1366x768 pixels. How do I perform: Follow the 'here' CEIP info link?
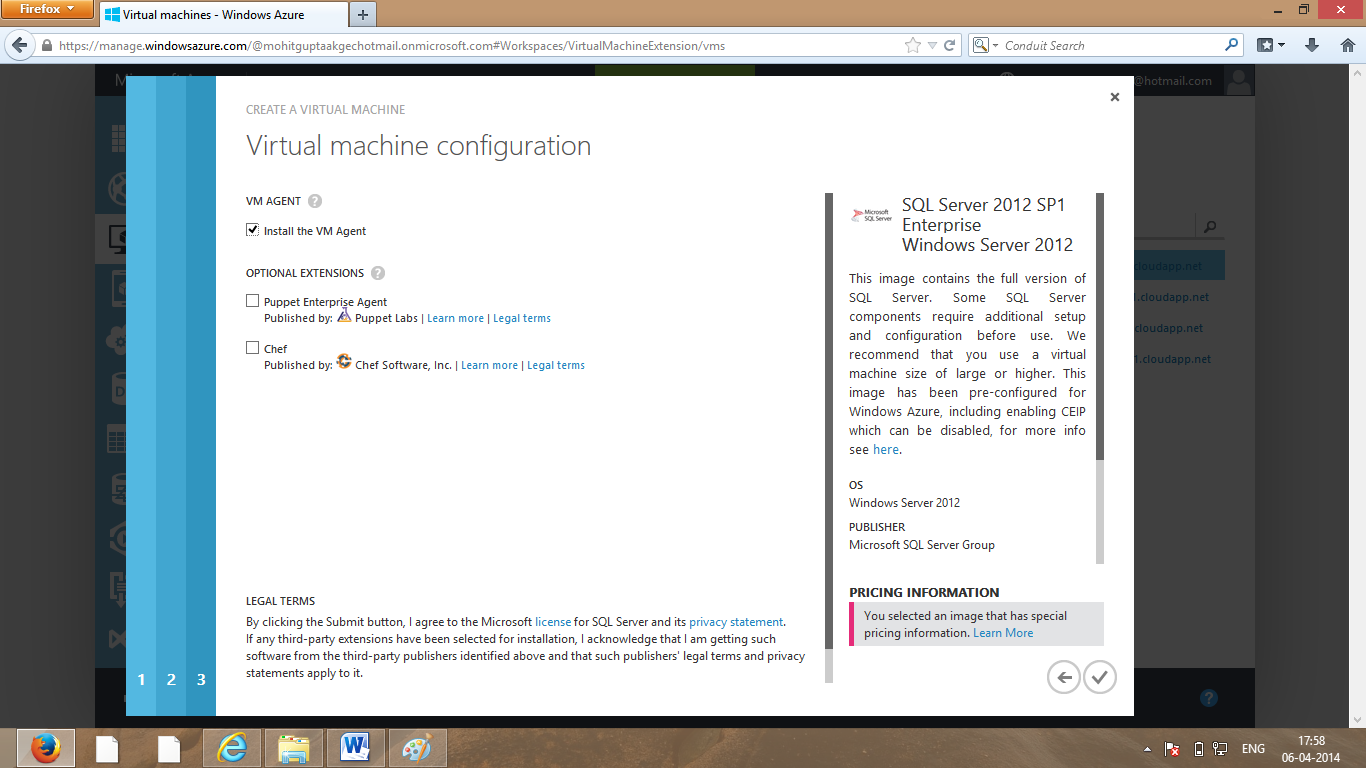click(x=886, y=450)
